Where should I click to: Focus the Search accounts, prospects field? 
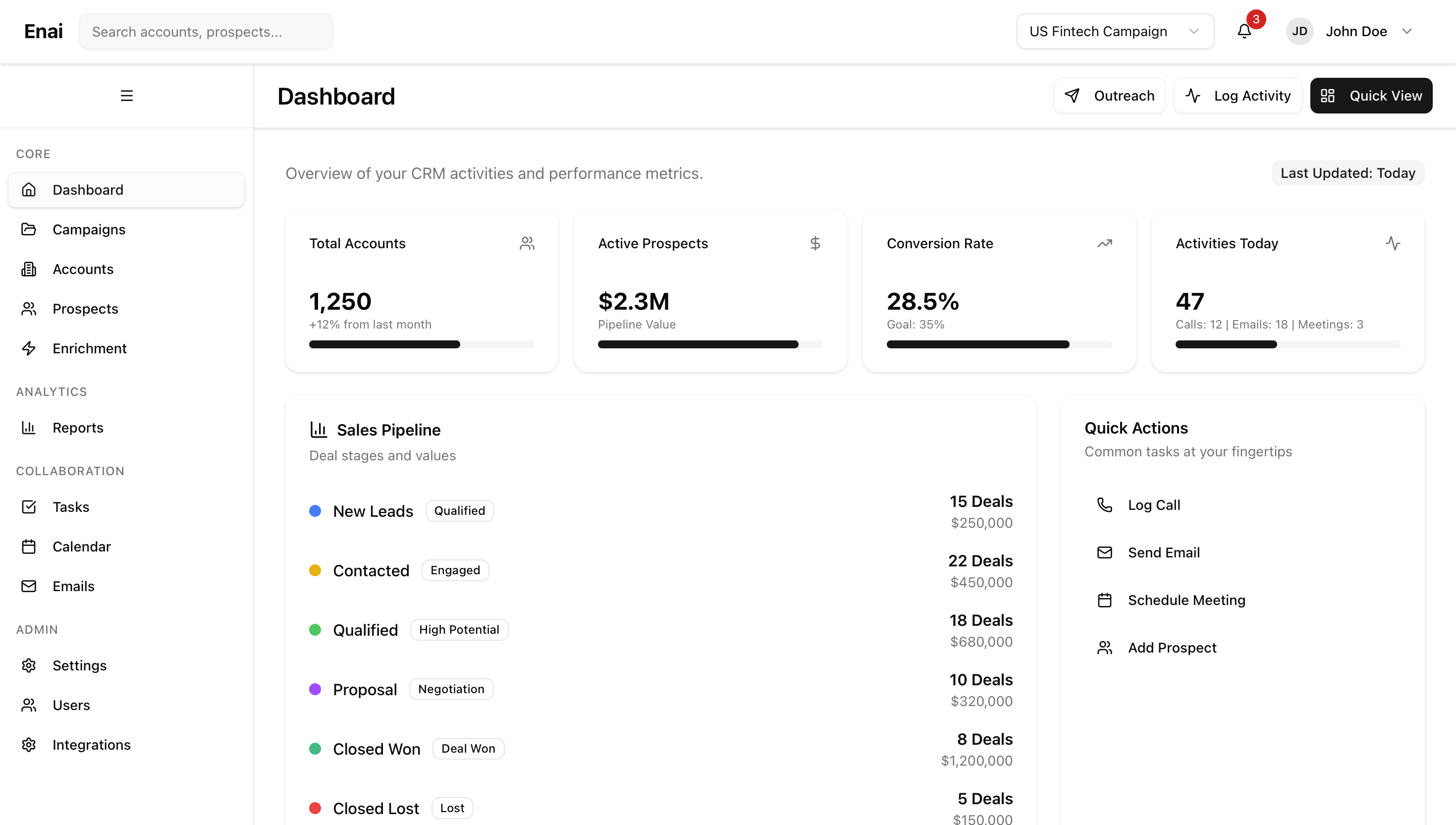(x=206, y=31)
